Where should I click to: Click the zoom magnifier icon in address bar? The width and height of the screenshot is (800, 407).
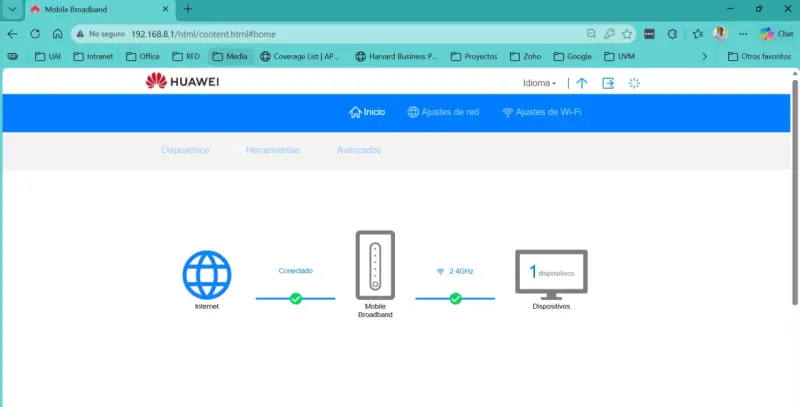(591, 34)
